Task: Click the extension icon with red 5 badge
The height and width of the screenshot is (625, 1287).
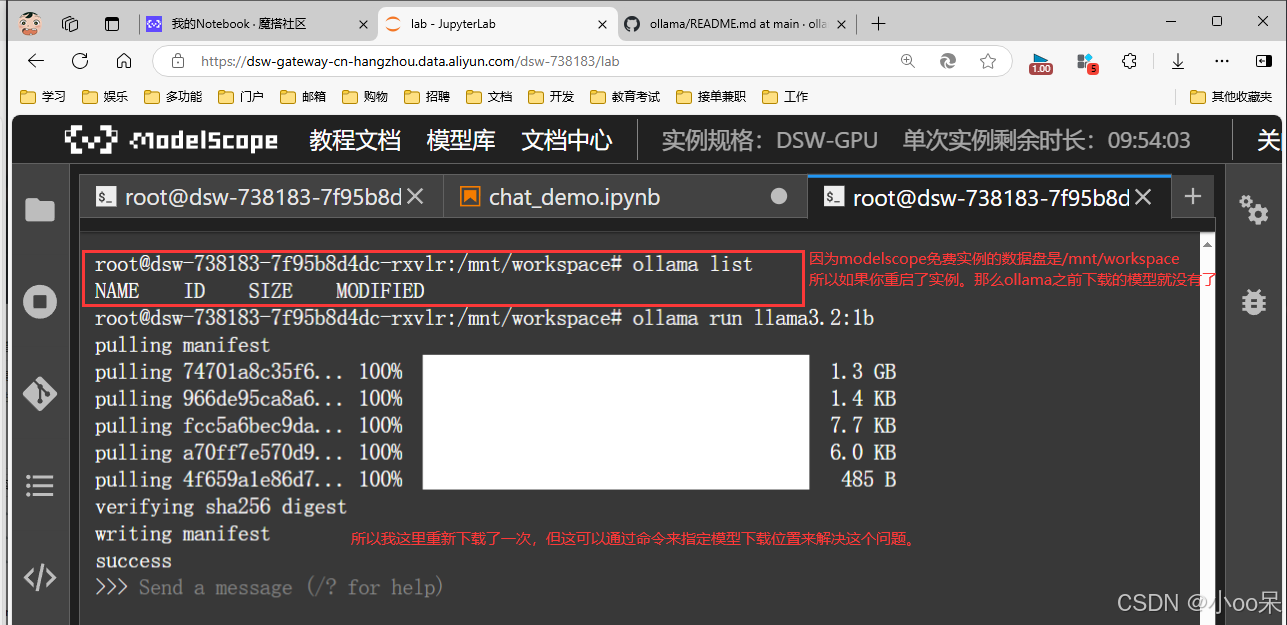Action: coord(1086,63)
